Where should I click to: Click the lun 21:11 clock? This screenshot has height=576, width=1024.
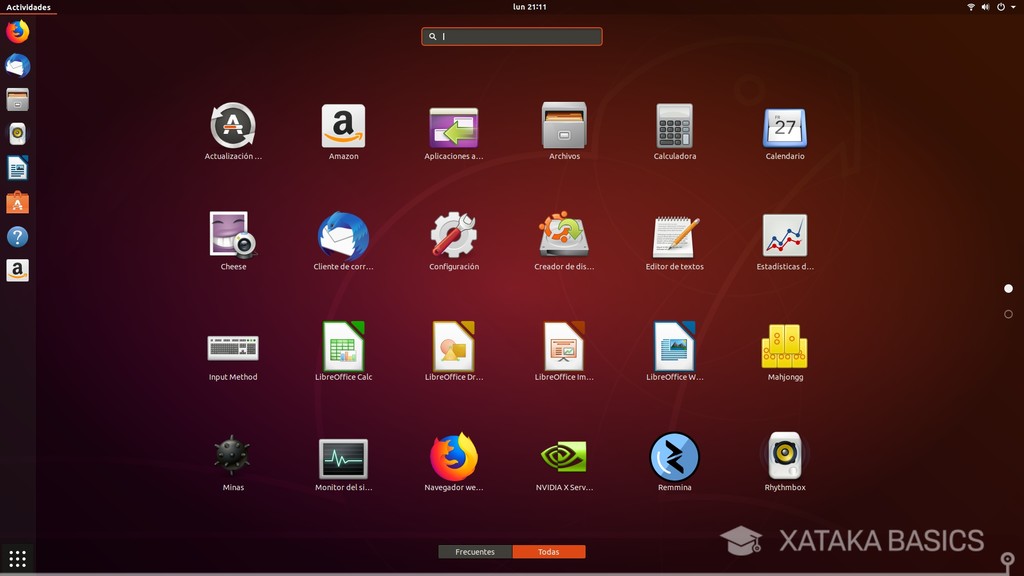pyautogui.click(x=527, y=6)
